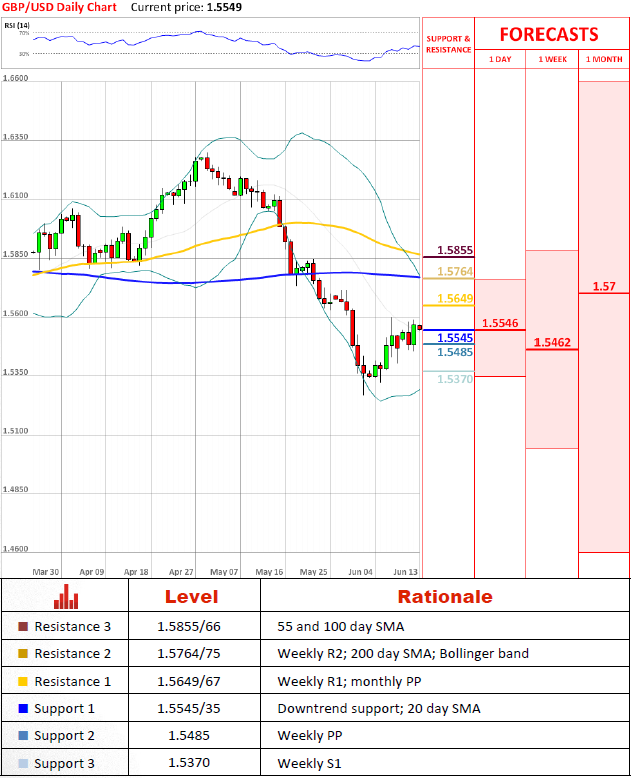The height and width of the screenshot is (778, 631).
Task: Click the 1.5370 support level label on chart side
Action: pos(455,379)
